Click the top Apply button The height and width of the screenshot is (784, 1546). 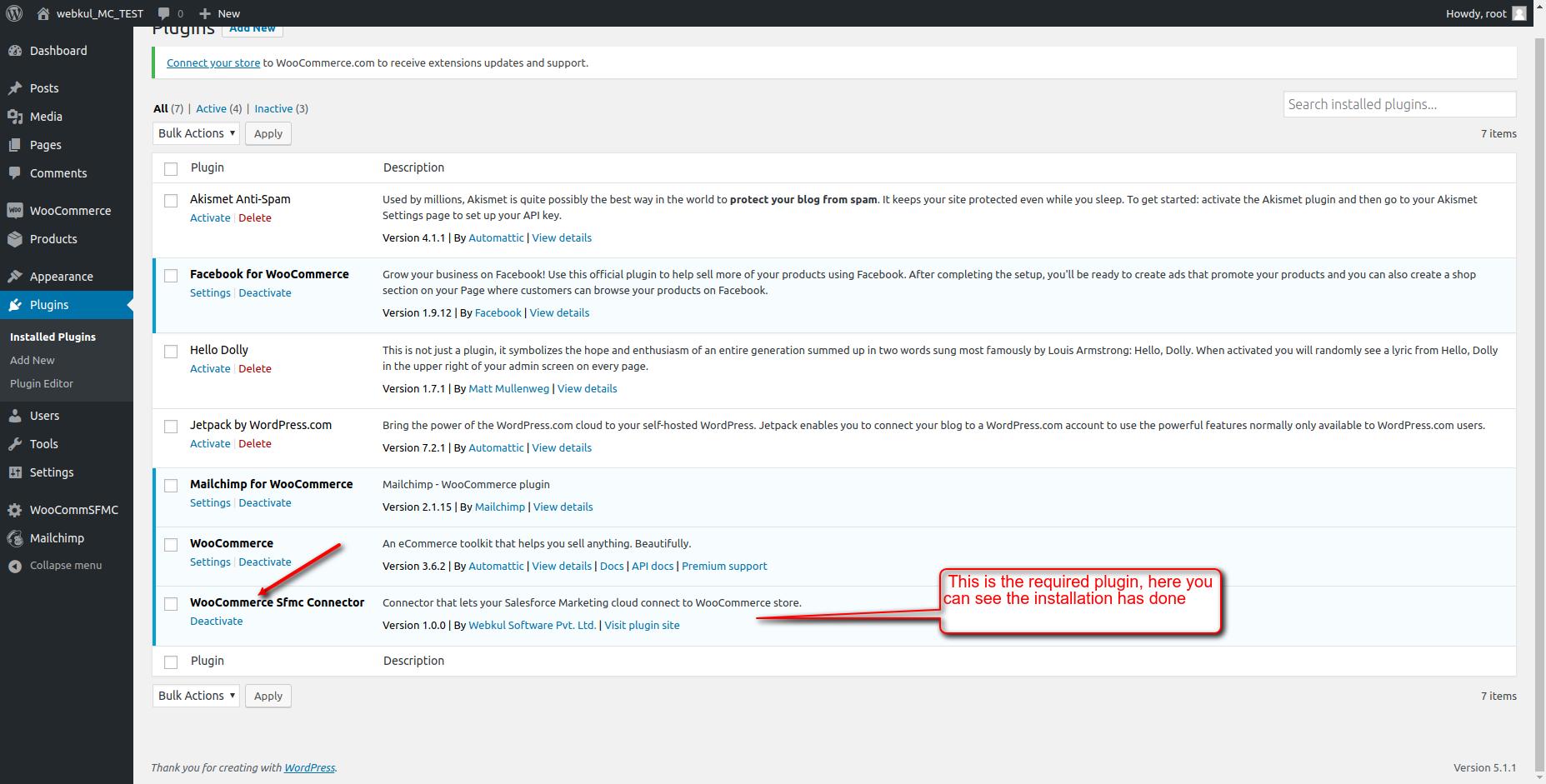coord(268,133)
